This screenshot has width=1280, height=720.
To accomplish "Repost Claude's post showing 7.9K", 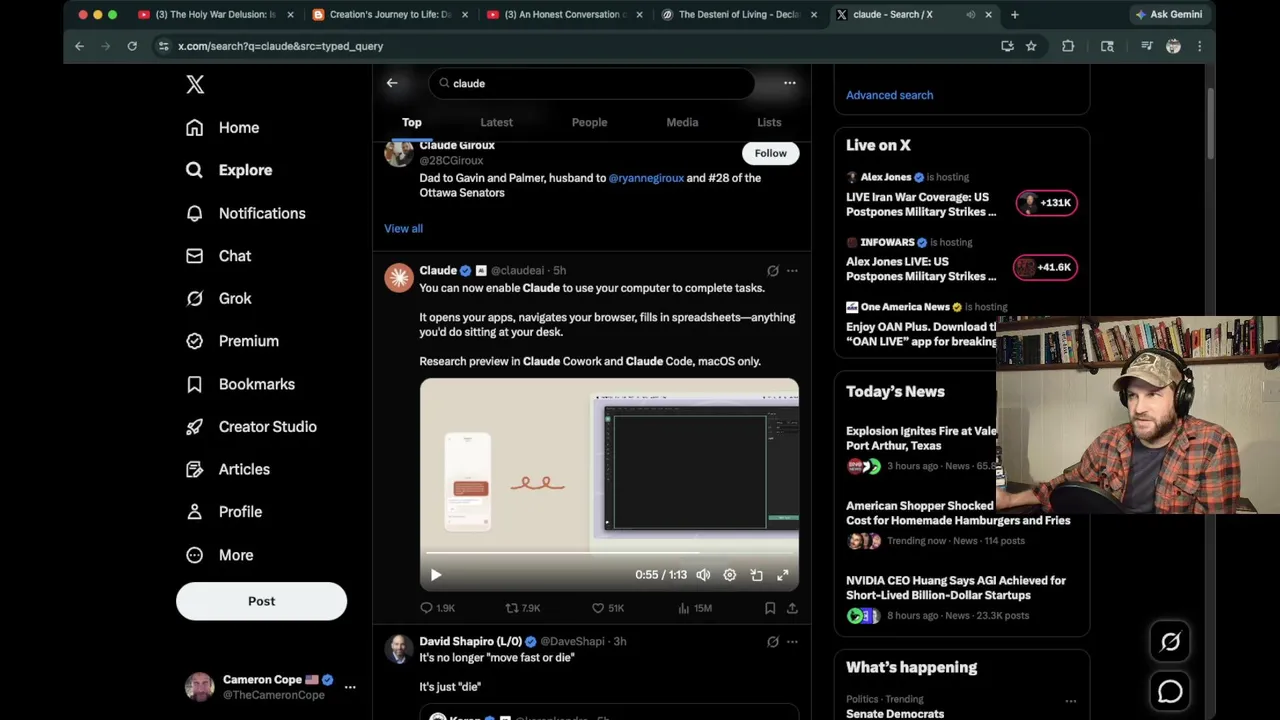I will pyautogui.click(x=522, y=608).
